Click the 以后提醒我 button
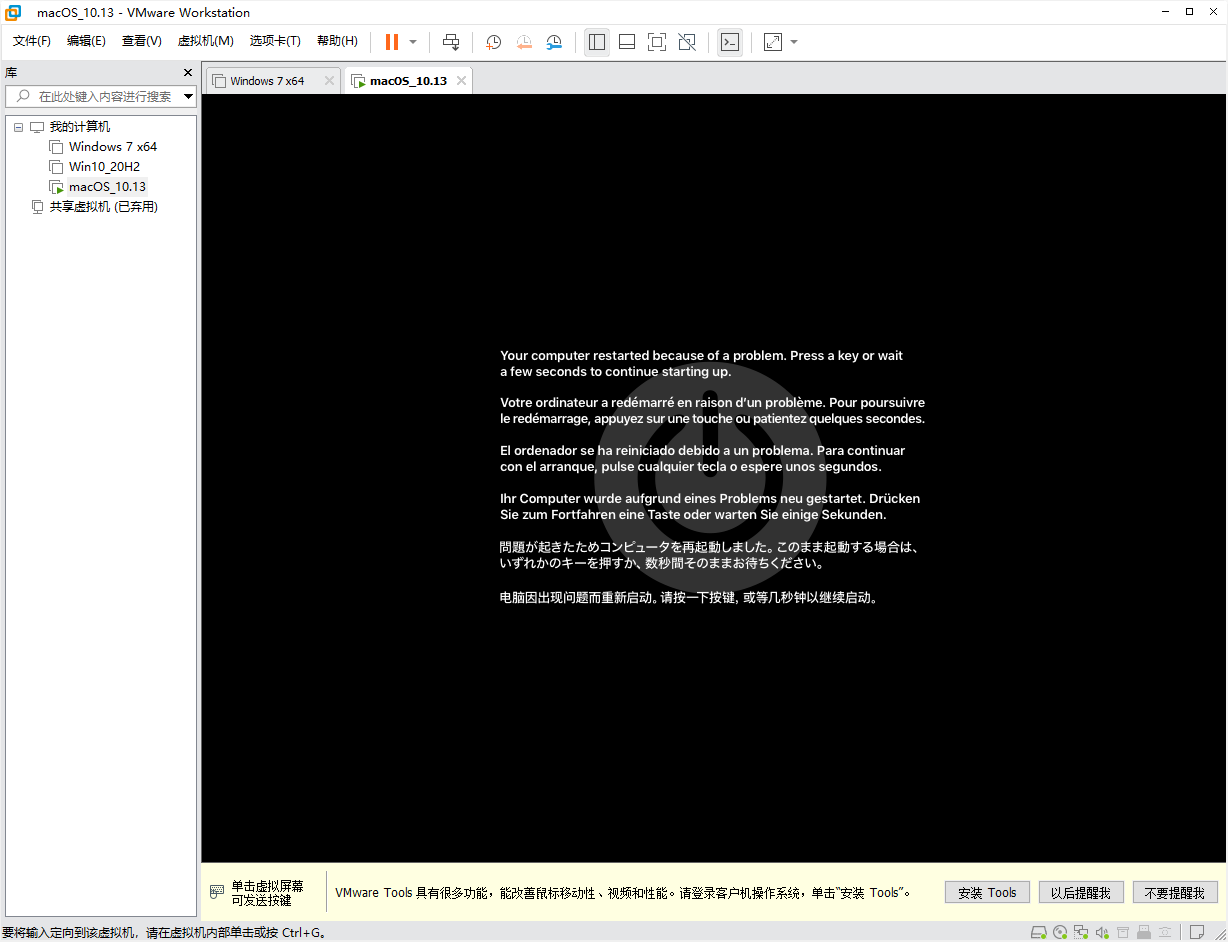Viewport: 1228px width, 942px height. pyautogui.click(x=1081, y=892)
